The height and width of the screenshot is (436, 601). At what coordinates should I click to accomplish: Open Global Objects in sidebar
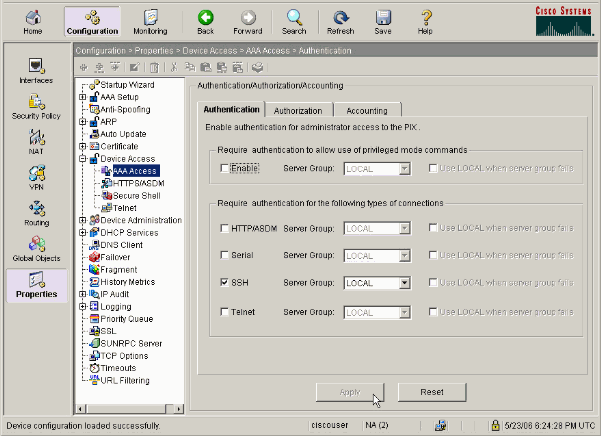coord(36,249)
